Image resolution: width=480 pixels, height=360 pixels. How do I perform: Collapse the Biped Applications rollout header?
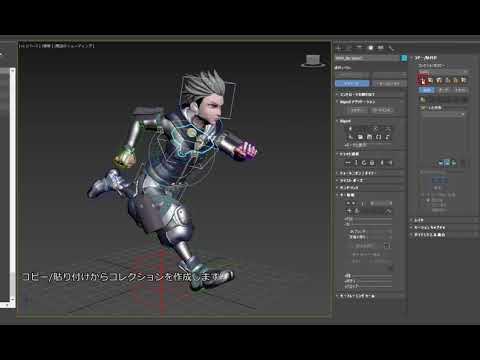click(369, 102)
